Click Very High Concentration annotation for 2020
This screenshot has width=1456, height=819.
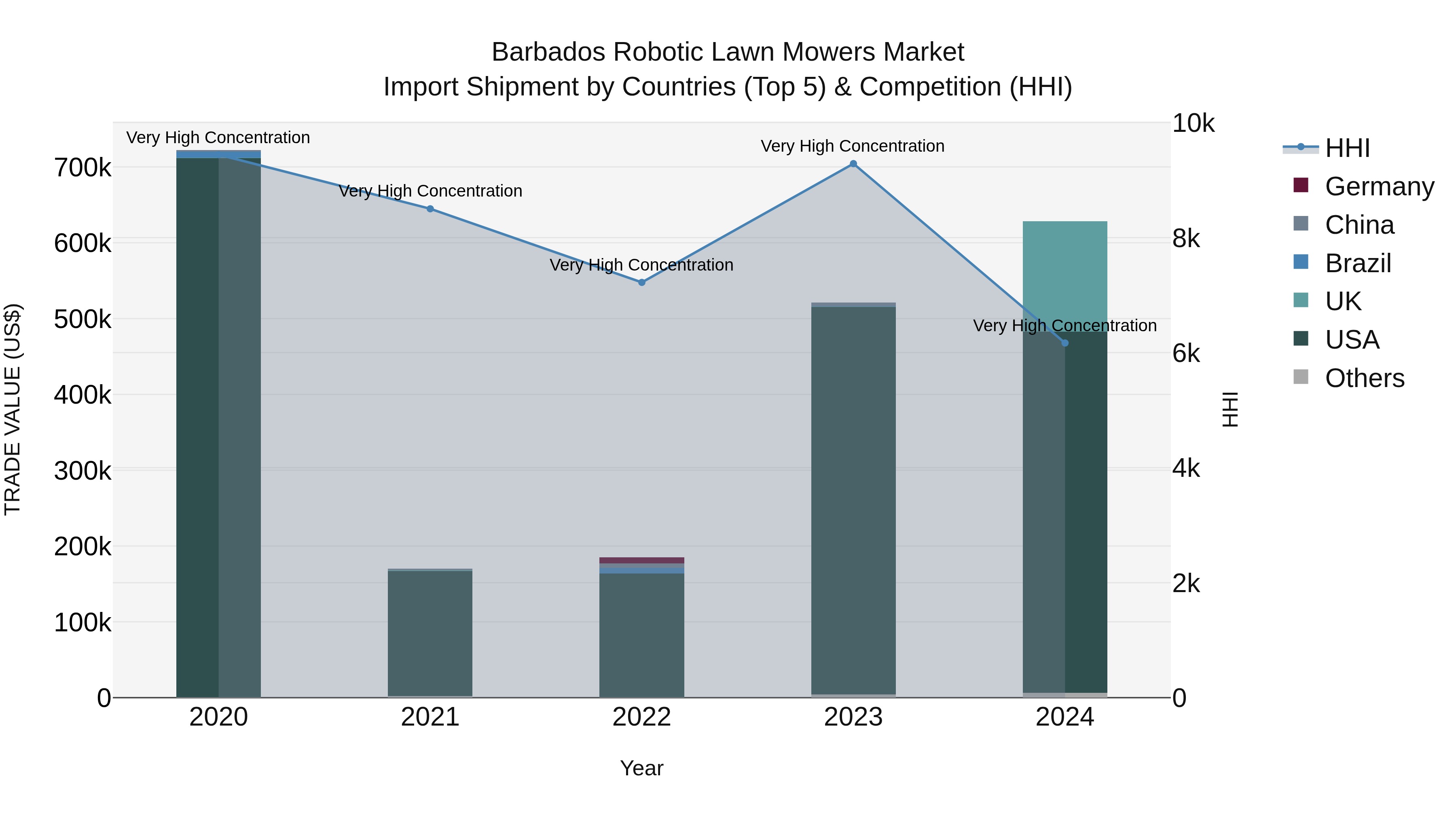coord(218,138)
